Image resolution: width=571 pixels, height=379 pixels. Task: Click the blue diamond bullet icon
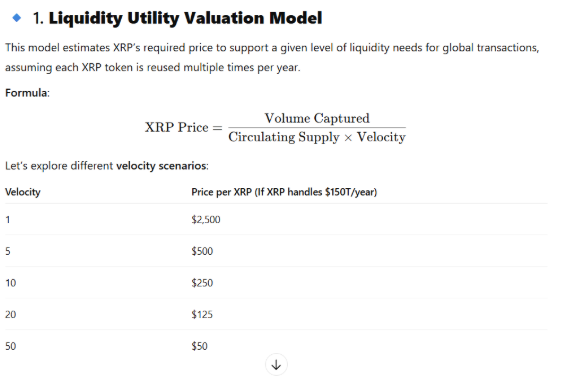pyautogui.click(x=16, y=17)
